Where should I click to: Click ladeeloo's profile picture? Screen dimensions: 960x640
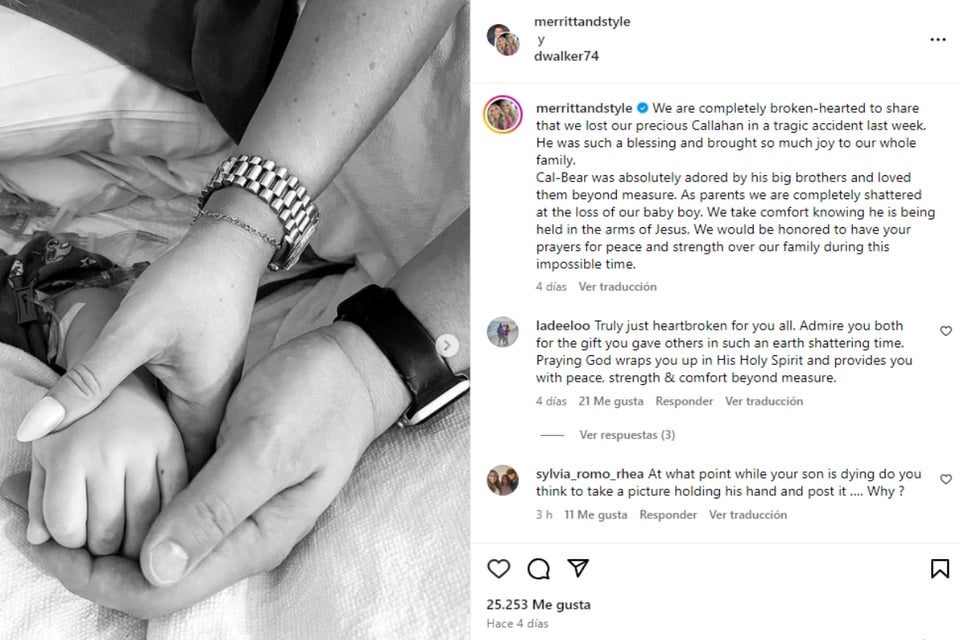click(x=503, y=332)
